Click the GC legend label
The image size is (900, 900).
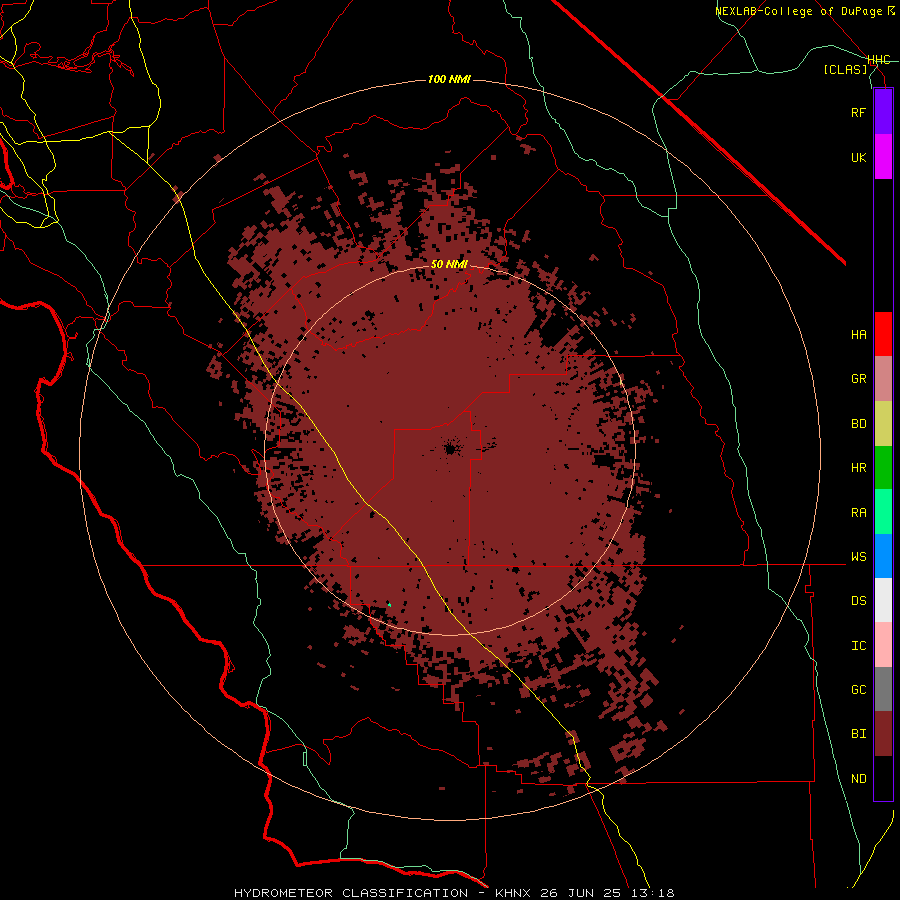click(x=858, y=690)
